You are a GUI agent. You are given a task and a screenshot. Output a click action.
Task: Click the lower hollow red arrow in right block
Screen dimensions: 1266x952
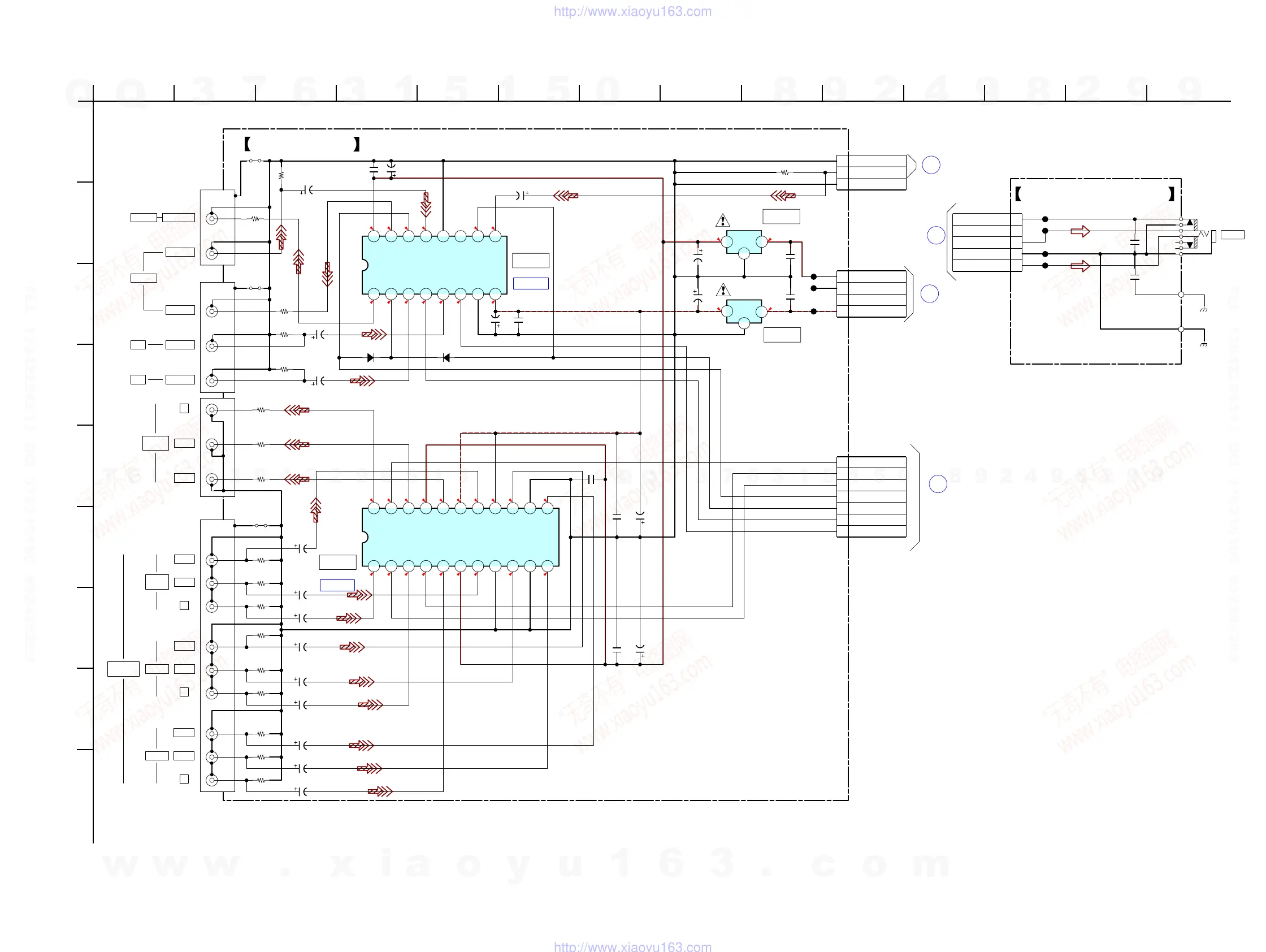click(1080, 266)
